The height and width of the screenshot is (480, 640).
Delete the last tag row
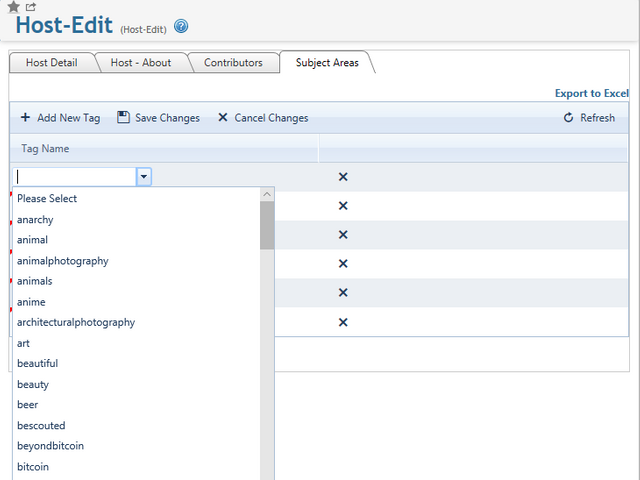click(x=343, y=322)
